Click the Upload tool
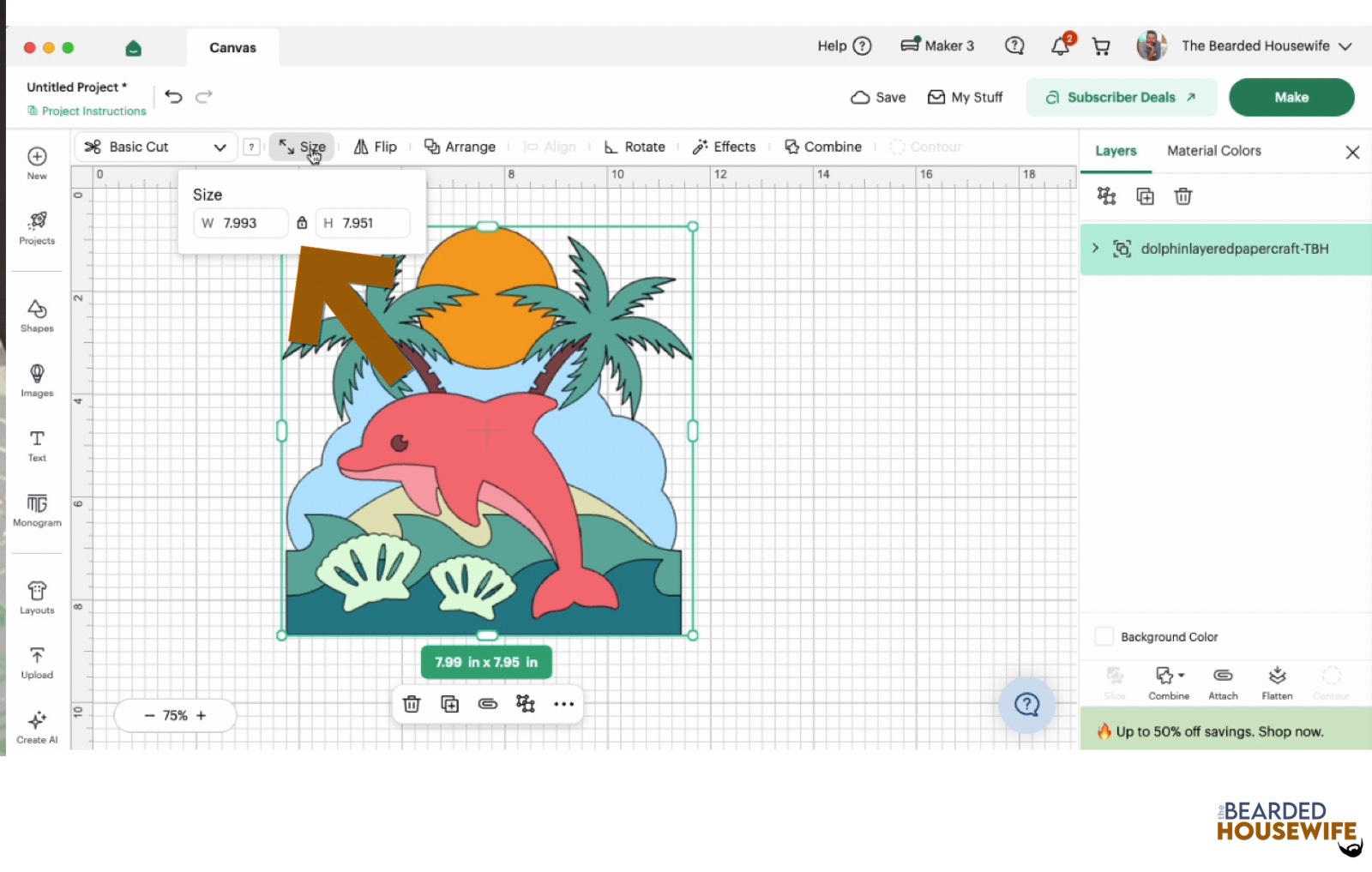Screen dimensions: 1372x872 coord(37,663)
